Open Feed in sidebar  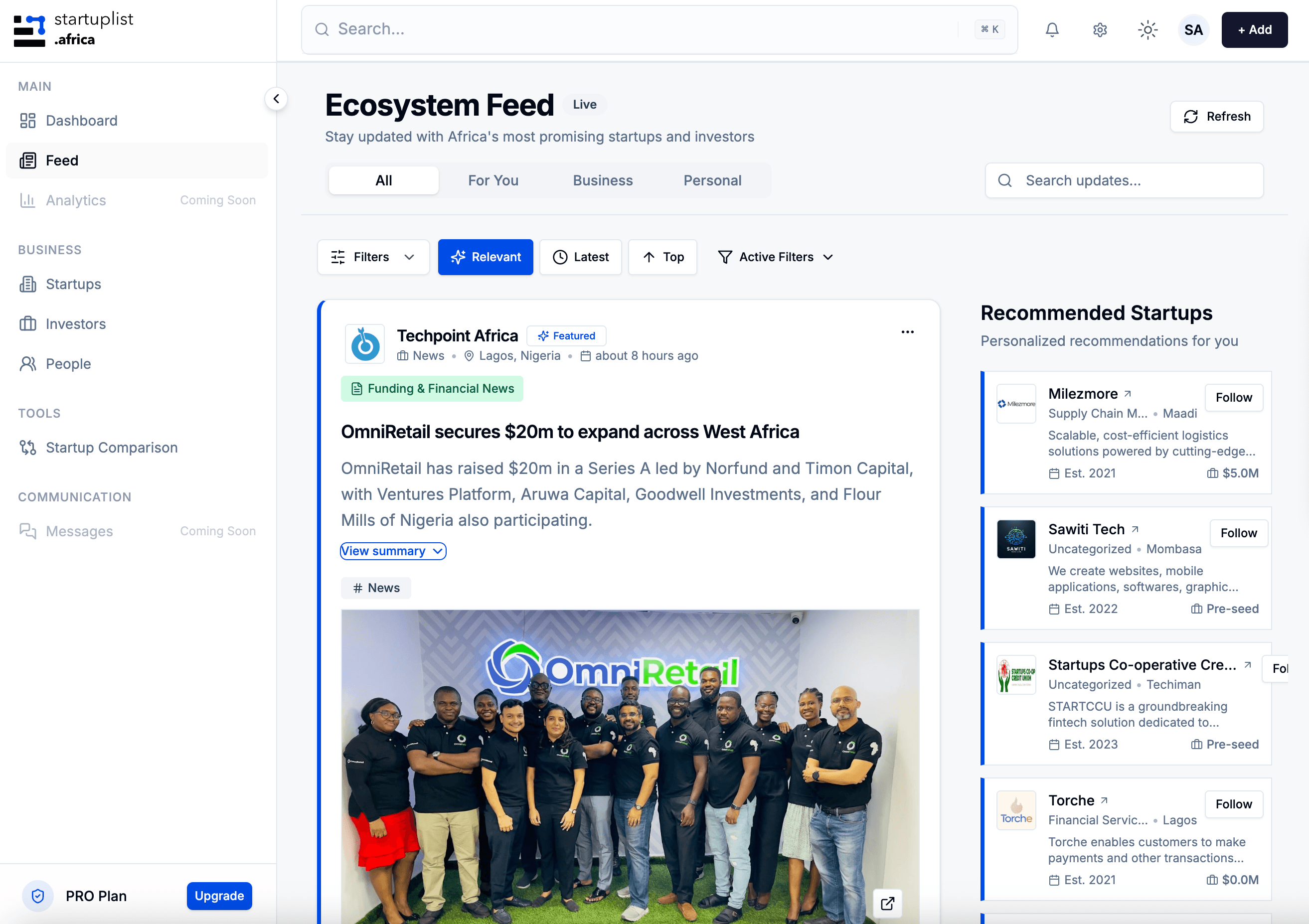(137, 161)
